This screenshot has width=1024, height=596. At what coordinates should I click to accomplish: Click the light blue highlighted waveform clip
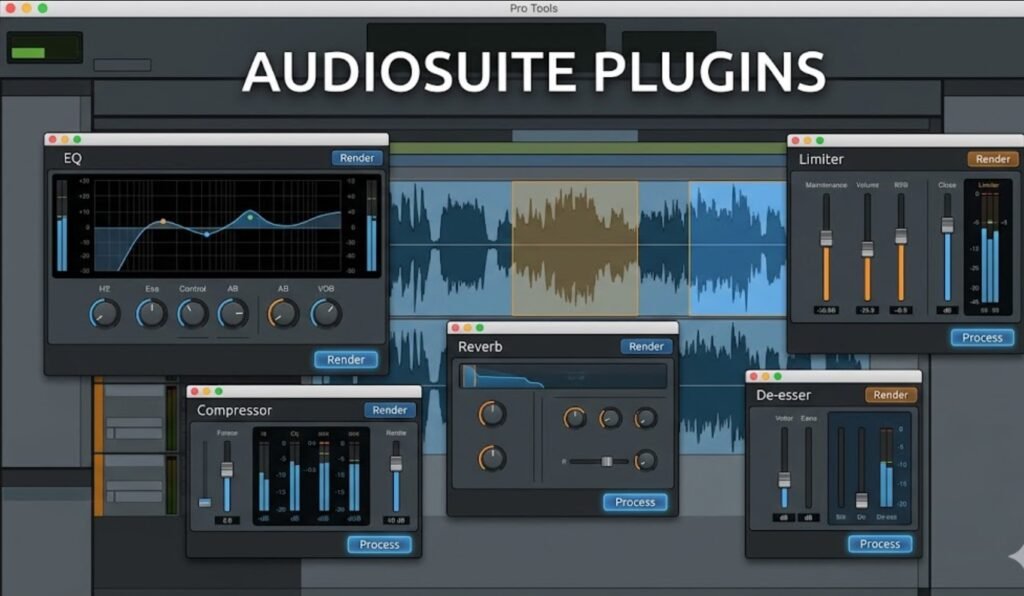[737, 248]
